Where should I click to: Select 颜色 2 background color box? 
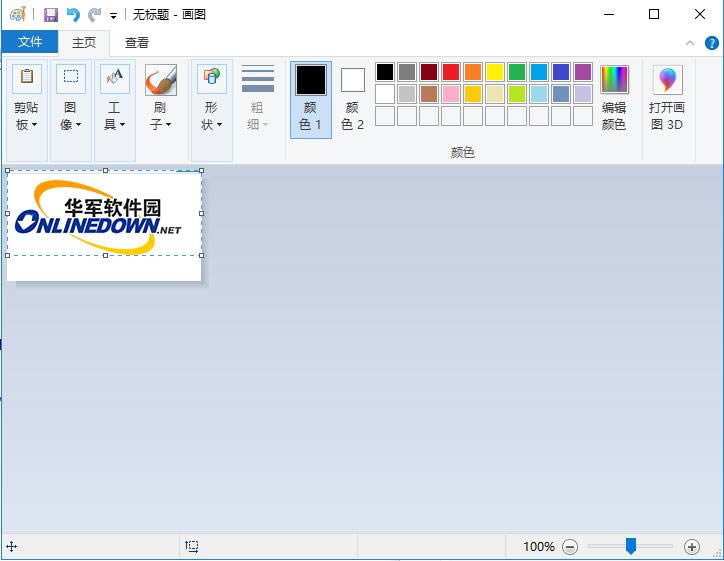pyautogui.click(x=353, y=100)
